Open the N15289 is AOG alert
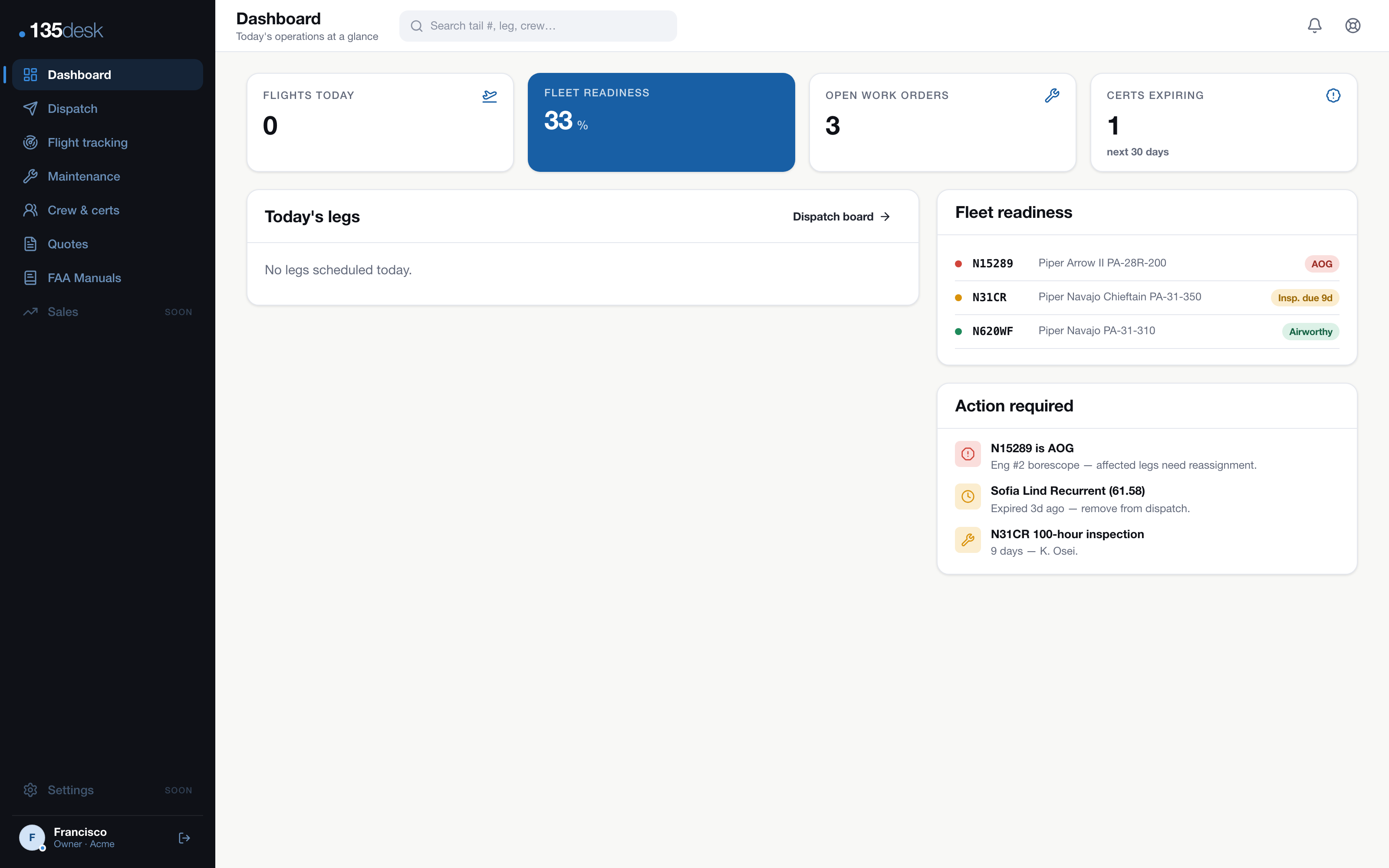This screenshot has height=868, width=1389. [1147, 457]
